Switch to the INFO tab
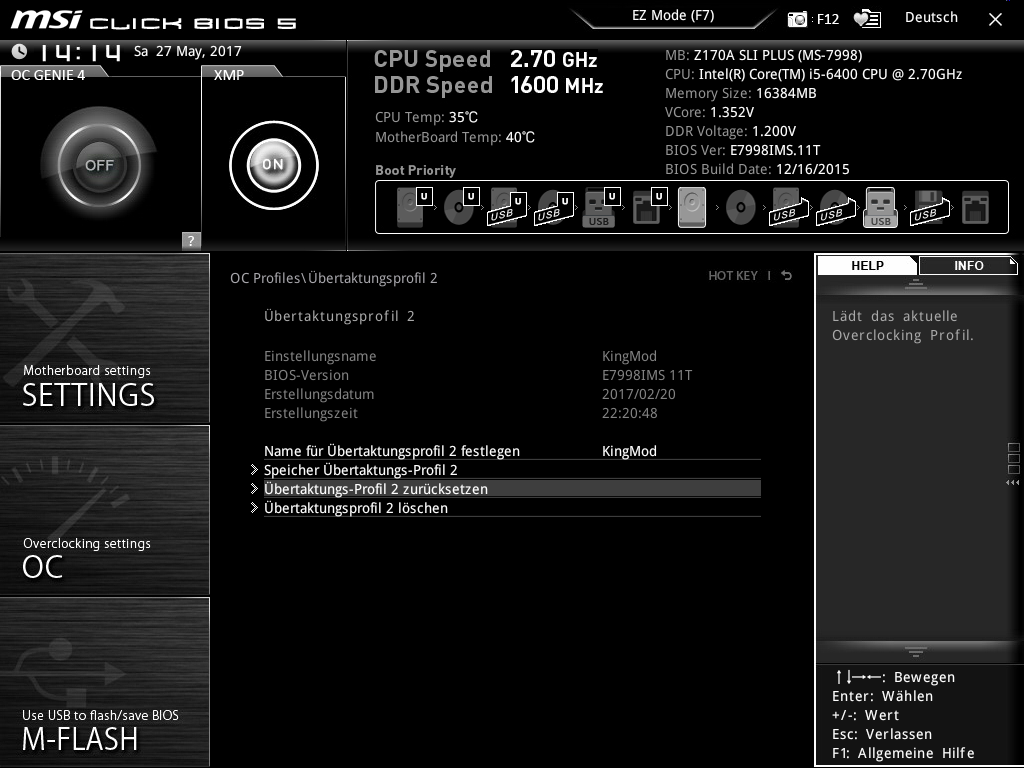Image resolution: width=1024 pixels, height=768 pixels. (x=968, y=265)
